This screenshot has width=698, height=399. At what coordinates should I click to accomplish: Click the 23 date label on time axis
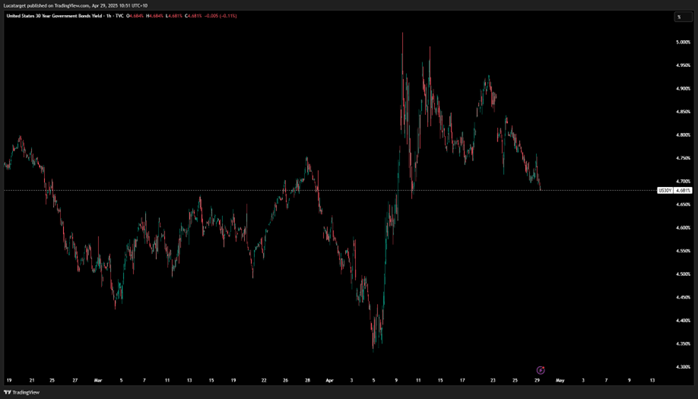point(493,380)
